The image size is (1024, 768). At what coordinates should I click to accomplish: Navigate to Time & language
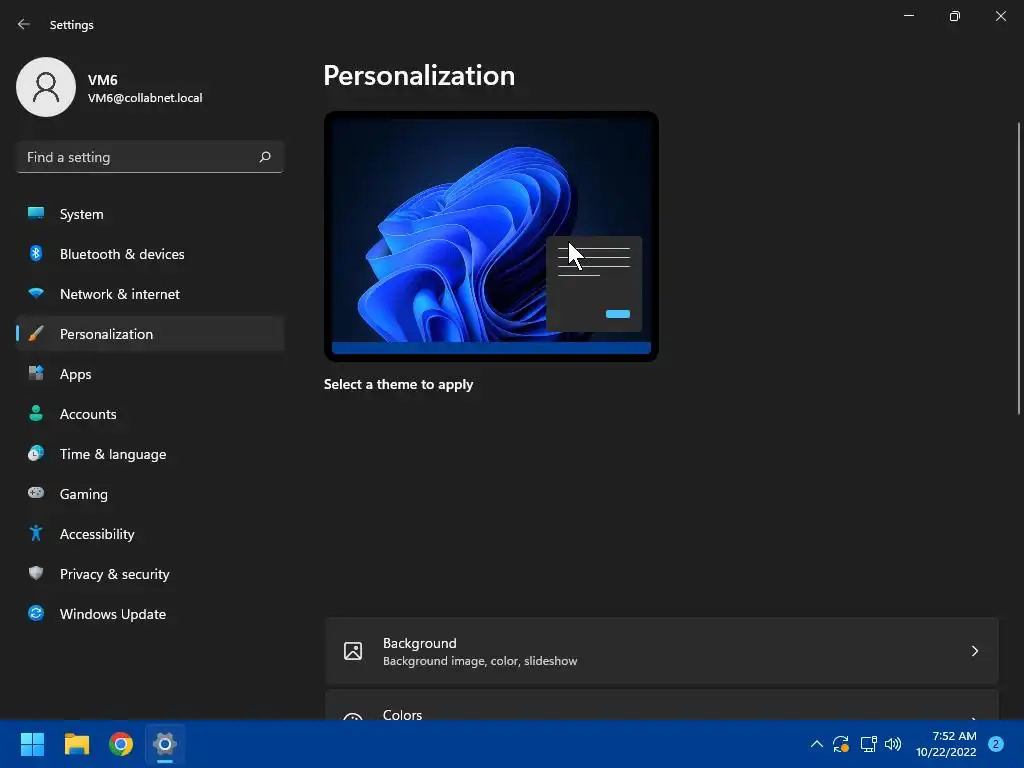point(150,454)
